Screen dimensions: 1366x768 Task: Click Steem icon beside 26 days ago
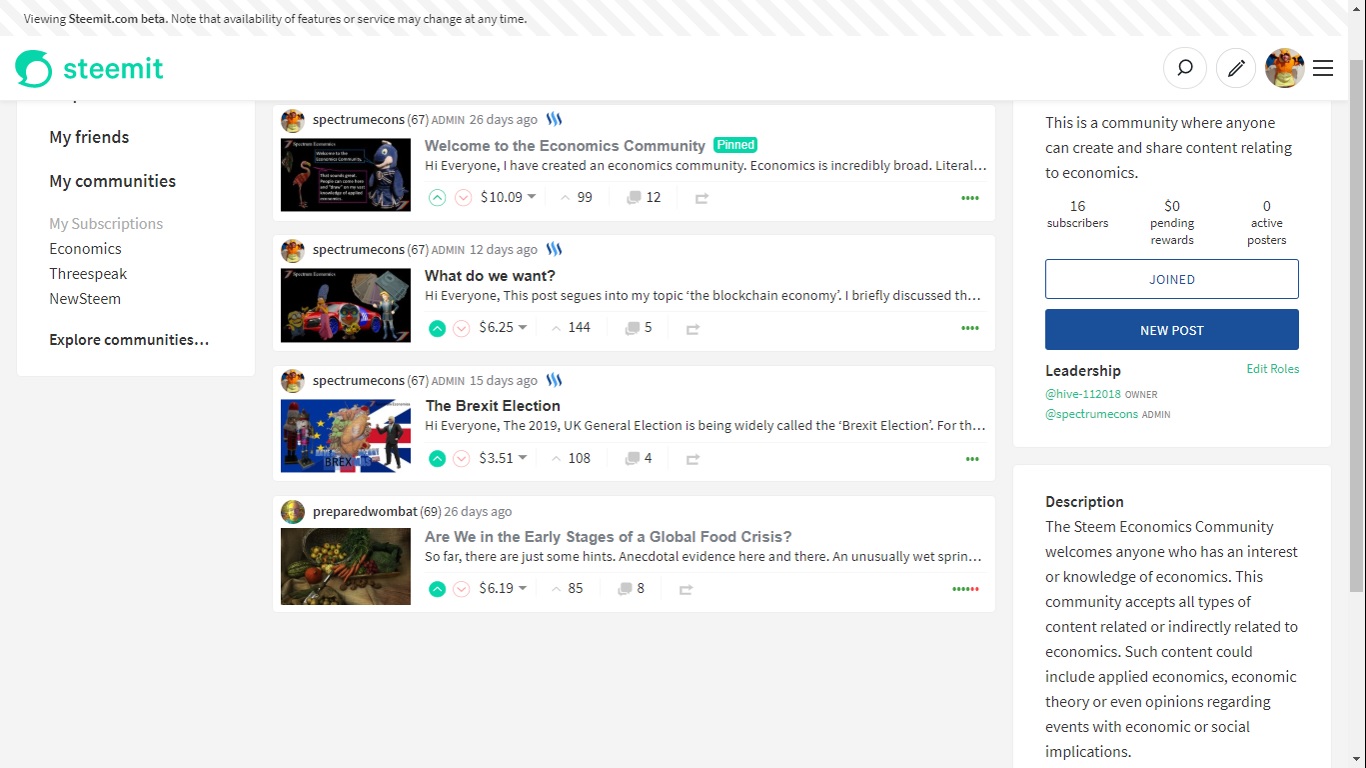point(554,119)
